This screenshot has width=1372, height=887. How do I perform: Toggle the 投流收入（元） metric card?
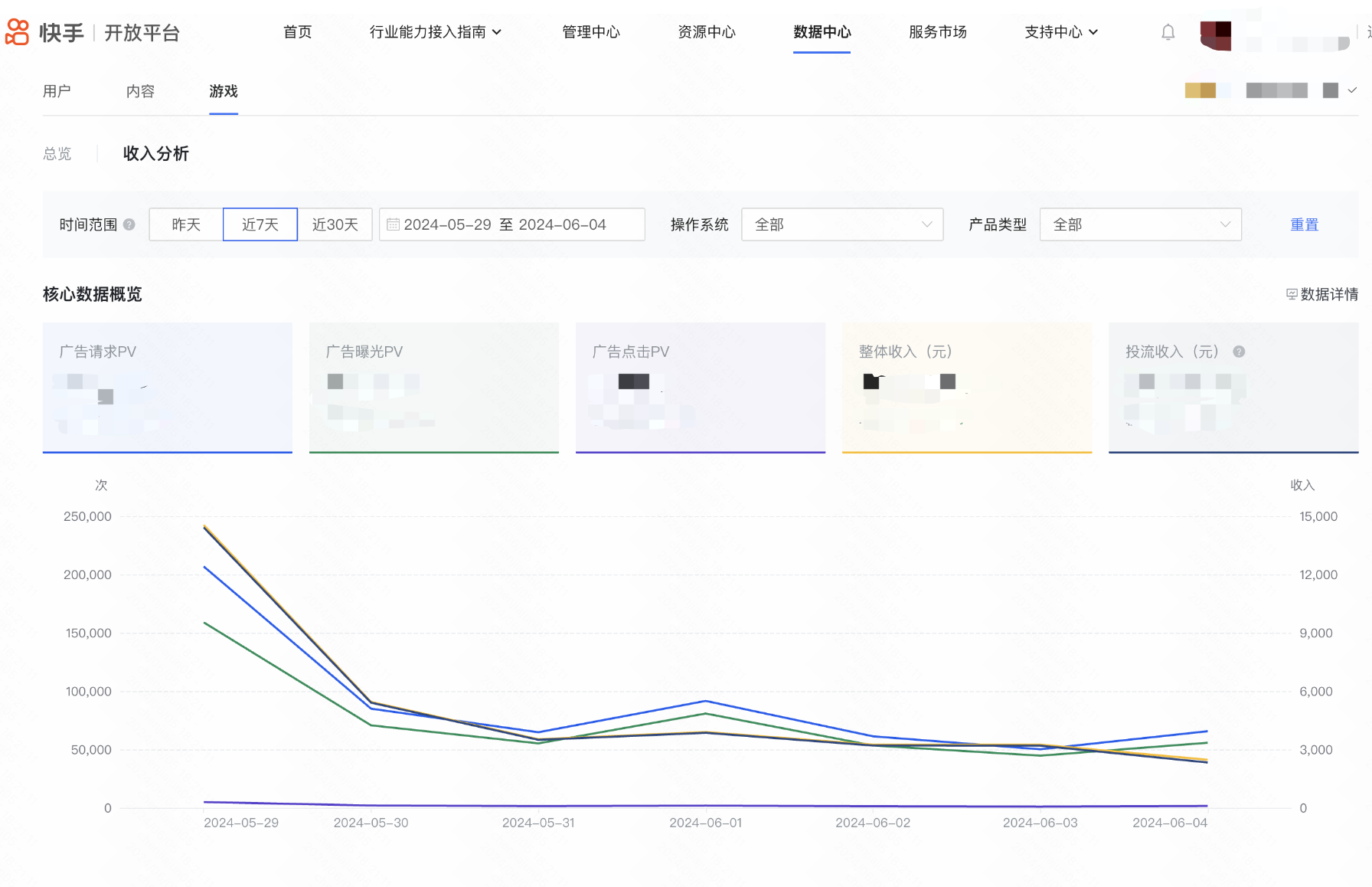coord(1233,388)
